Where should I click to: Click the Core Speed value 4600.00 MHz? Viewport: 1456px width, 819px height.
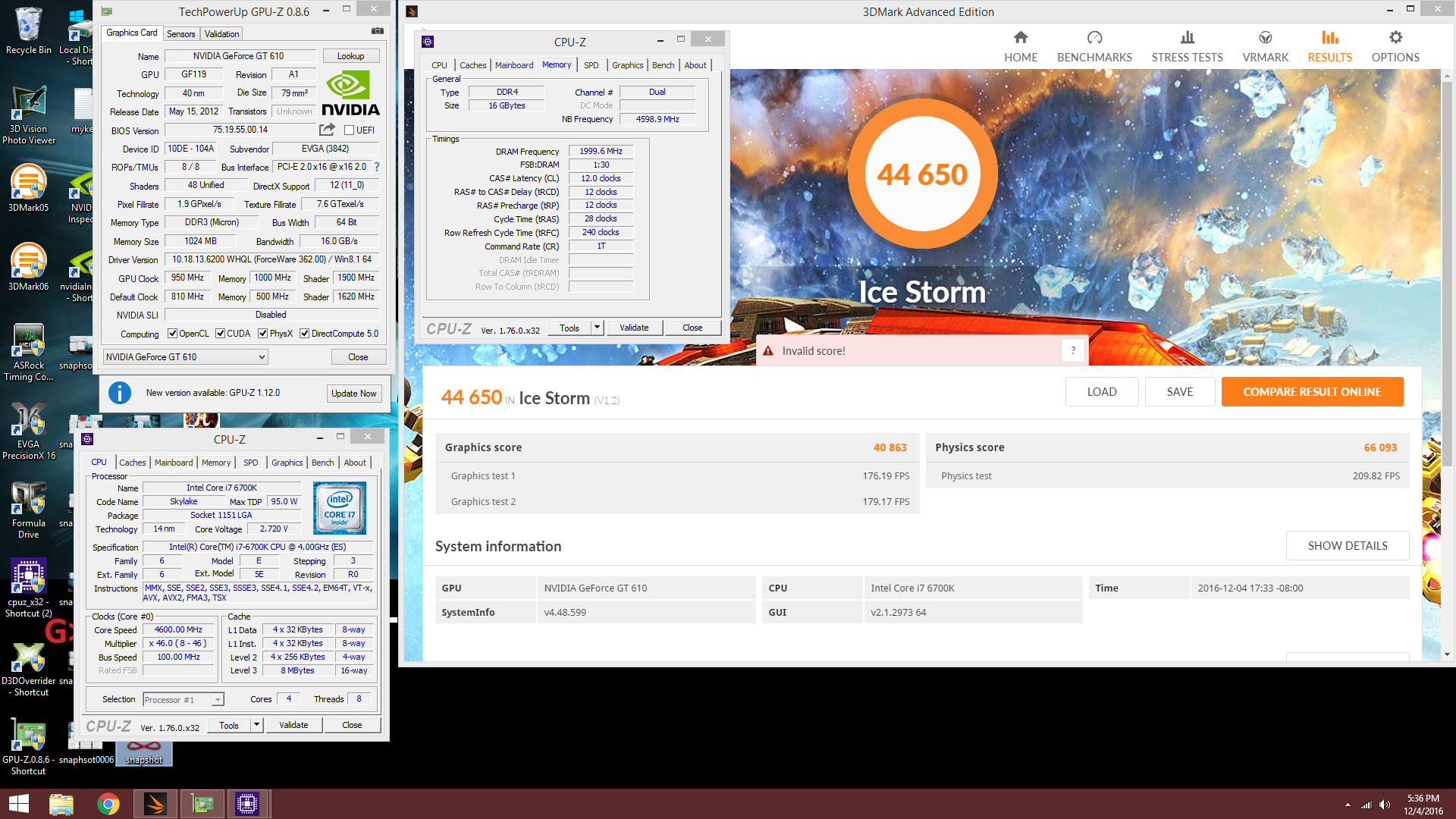click(x=178, y=629)
